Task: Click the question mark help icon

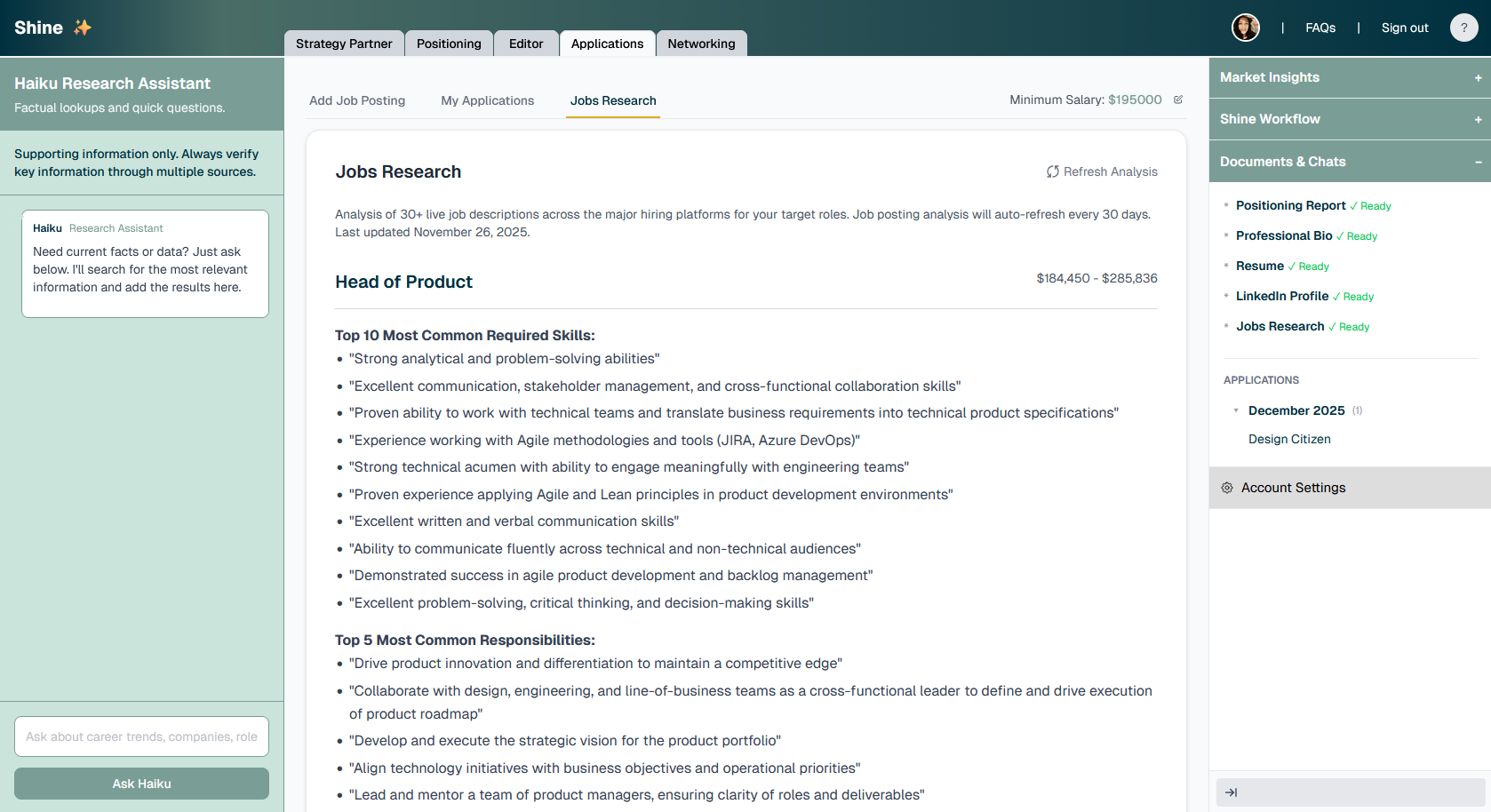Action: click(x=1463, y=28)
